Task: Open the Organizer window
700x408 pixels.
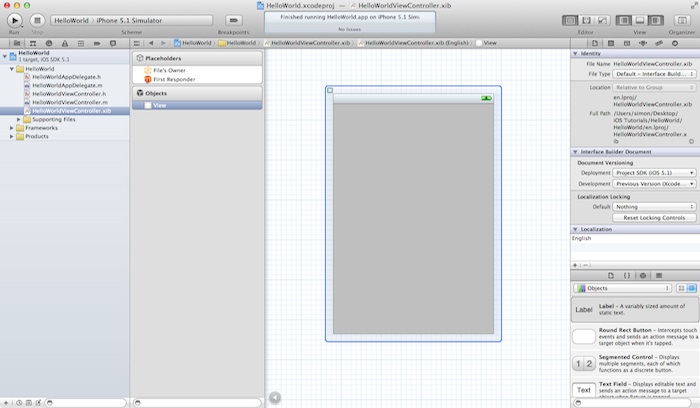Action: [x=681, y=20]
